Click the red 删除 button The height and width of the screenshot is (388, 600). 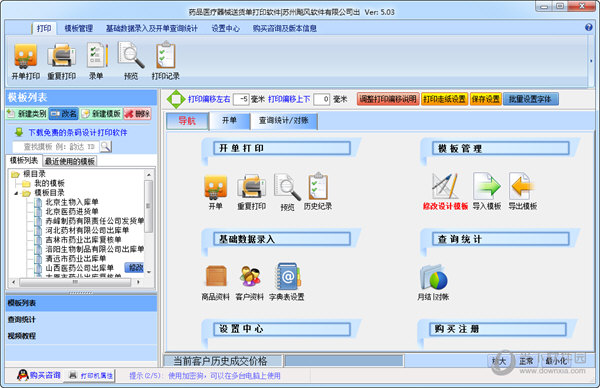(137, 114)
